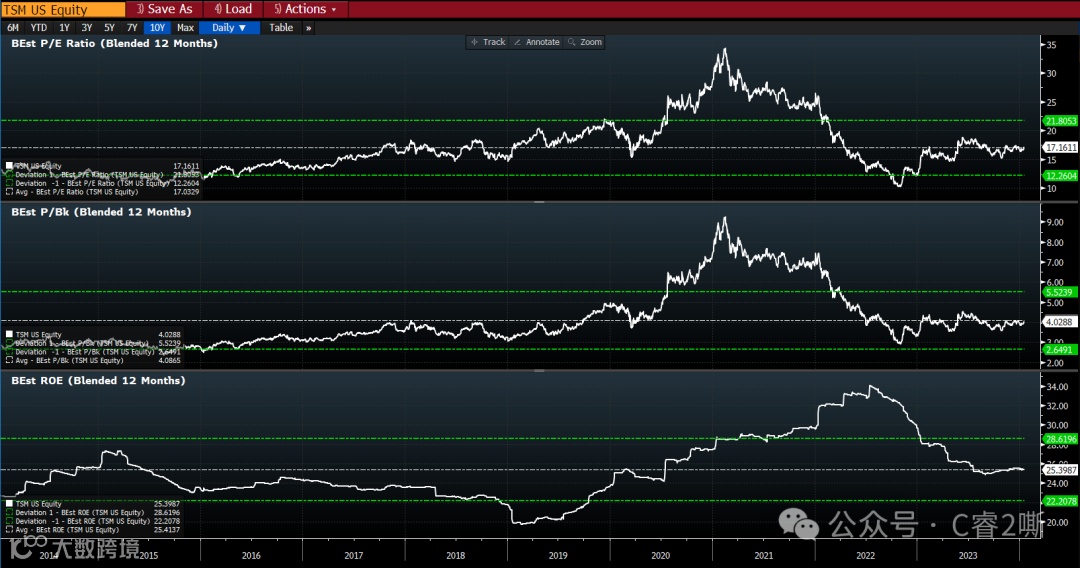Select the Annotate pencil tool
Viewport: 1080px width, 568px height.
537,42
